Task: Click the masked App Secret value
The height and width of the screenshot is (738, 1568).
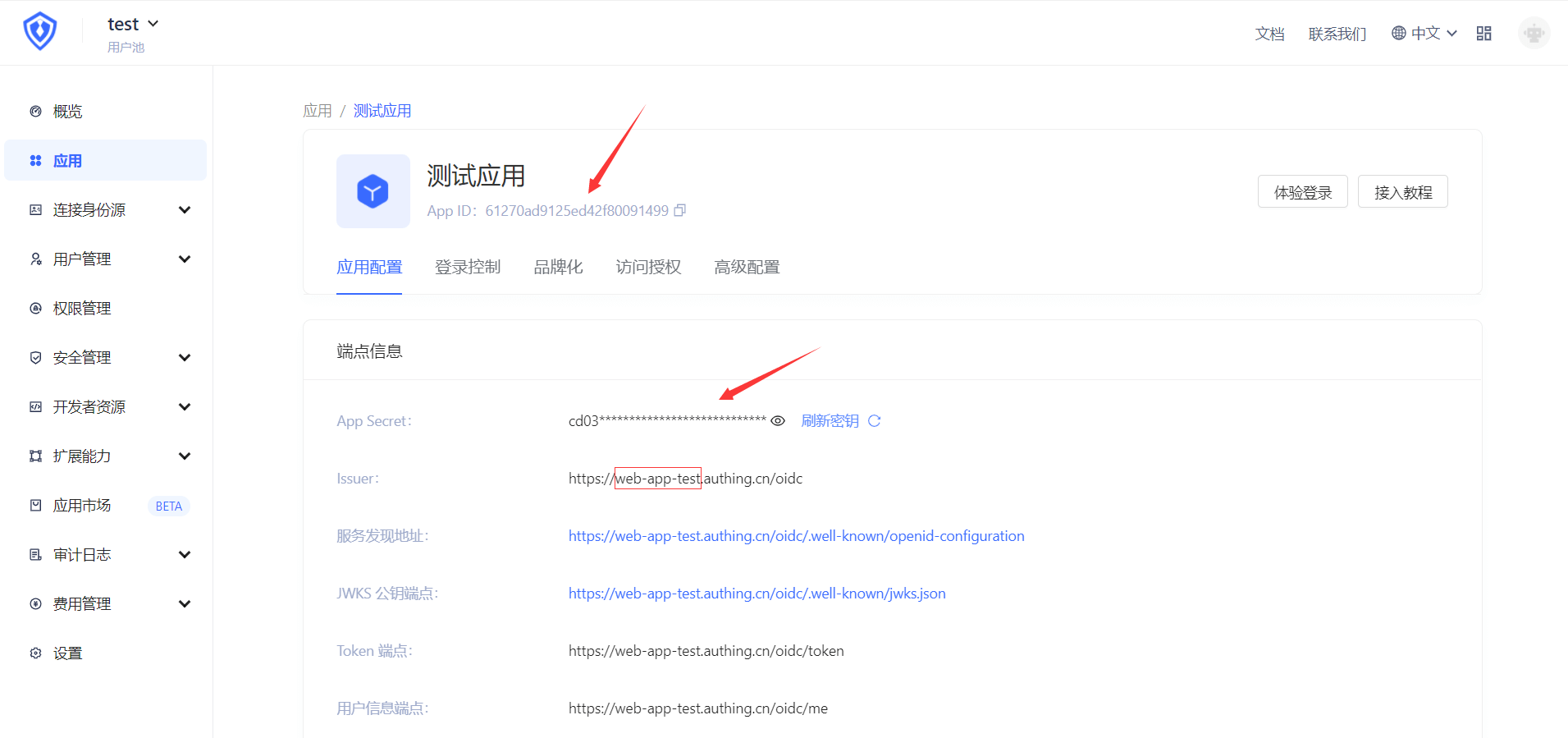Action: pos(667,421)
